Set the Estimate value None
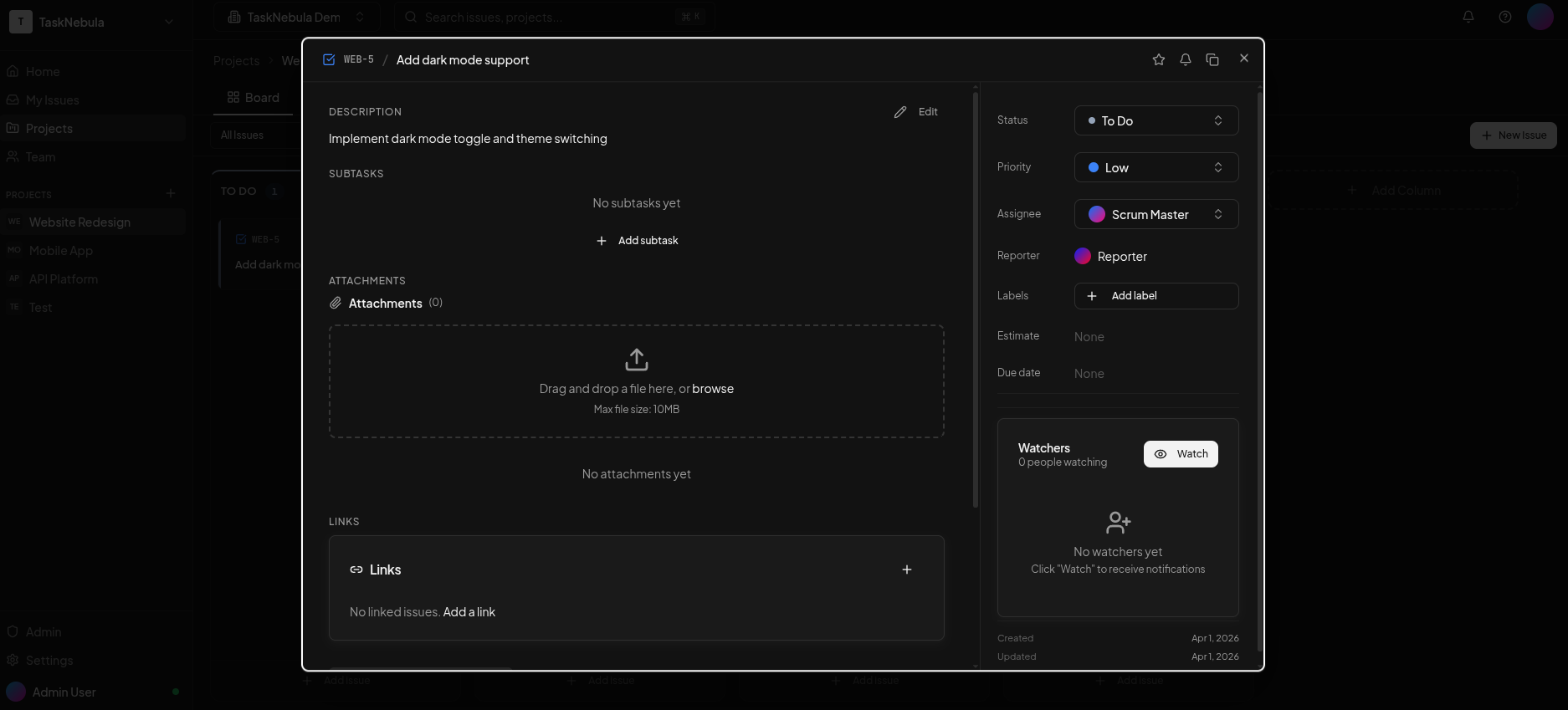The height and width of the screenshot is (710, 1568). click(1089, 337)
